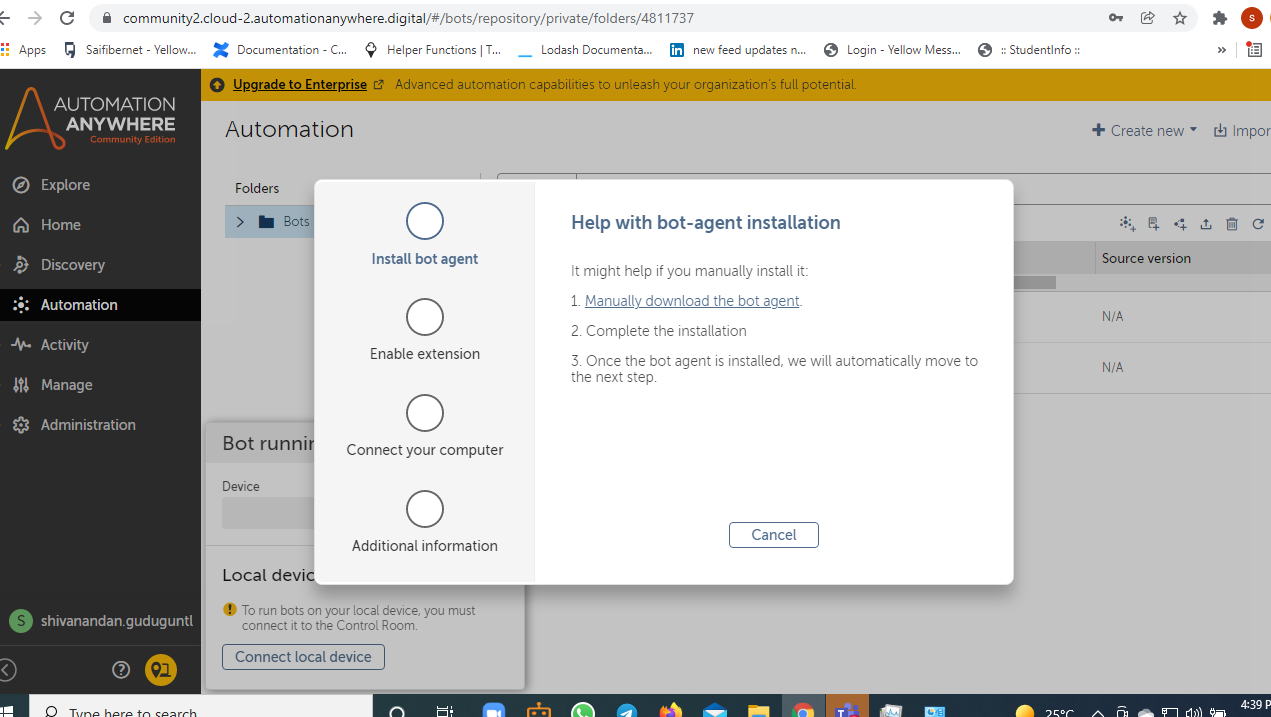Click the Connect your computer label
The width and height of the screenshot is (1271, 717).
click(x=425, y=450)
